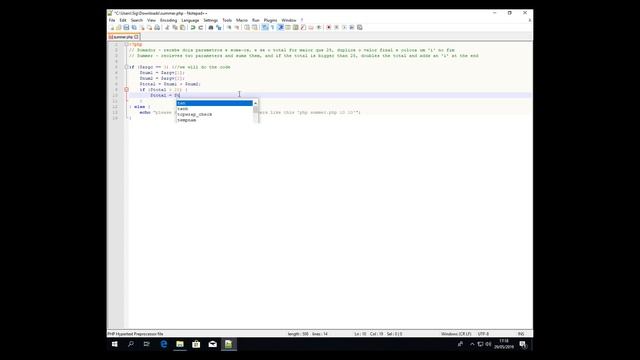Close the summer.php tab with its X

(136, 37)
